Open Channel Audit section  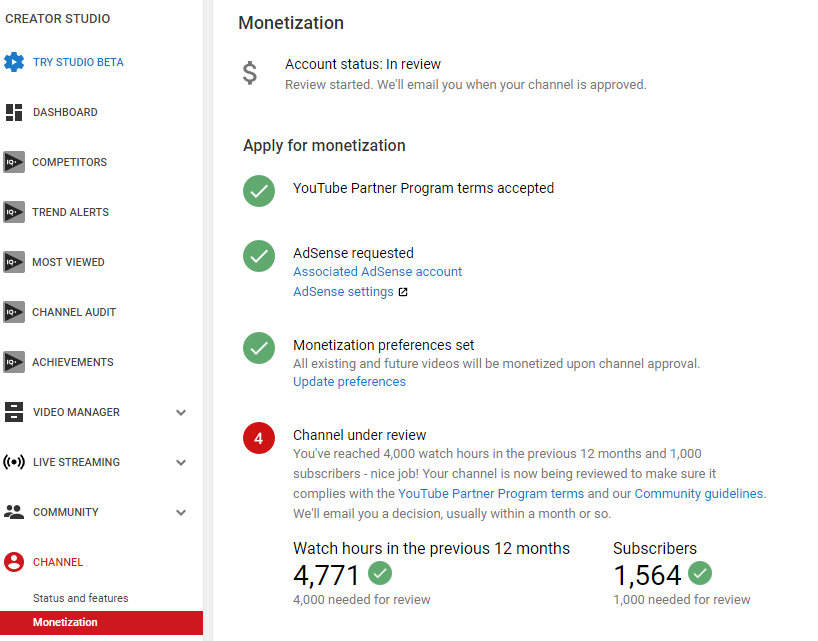[x=74, y=312]
